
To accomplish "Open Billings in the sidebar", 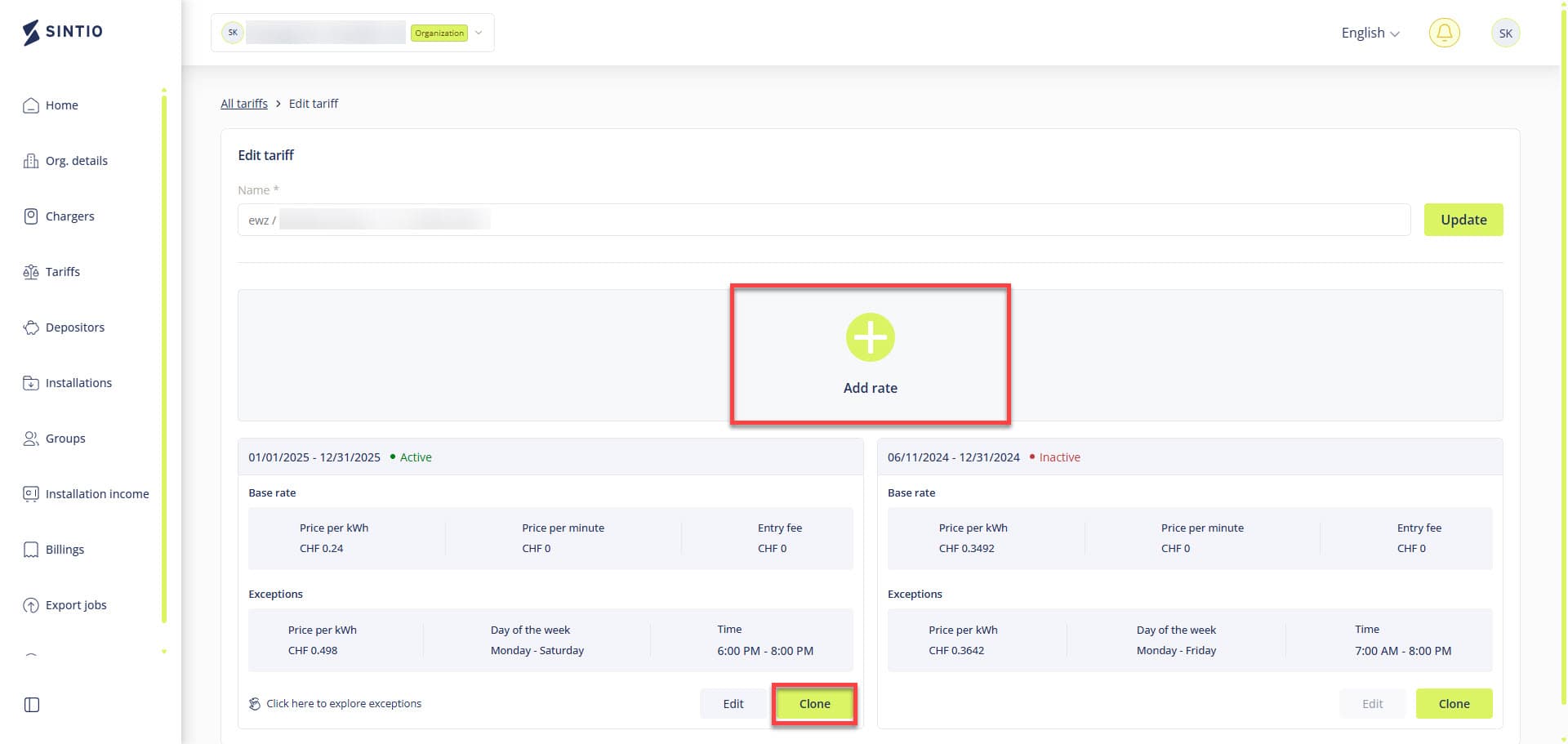I will 65,550.
